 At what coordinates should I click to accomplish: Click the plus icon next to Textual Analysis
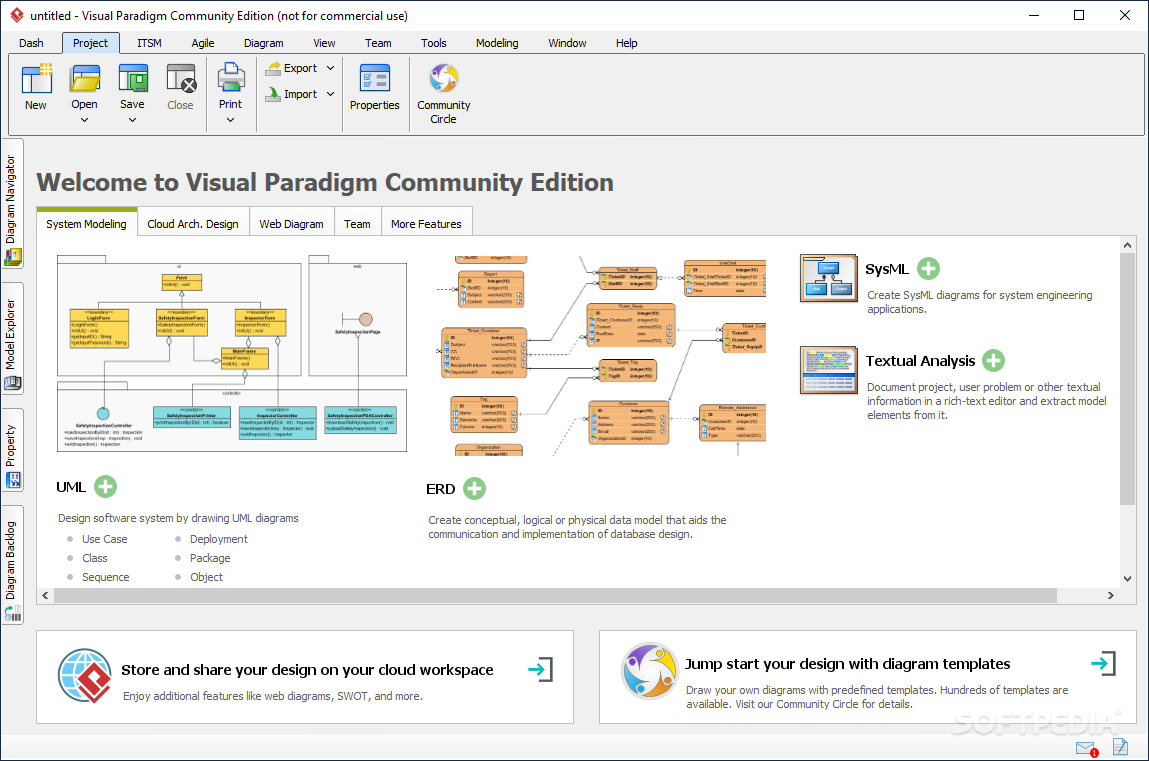click(x=994, y=360)
